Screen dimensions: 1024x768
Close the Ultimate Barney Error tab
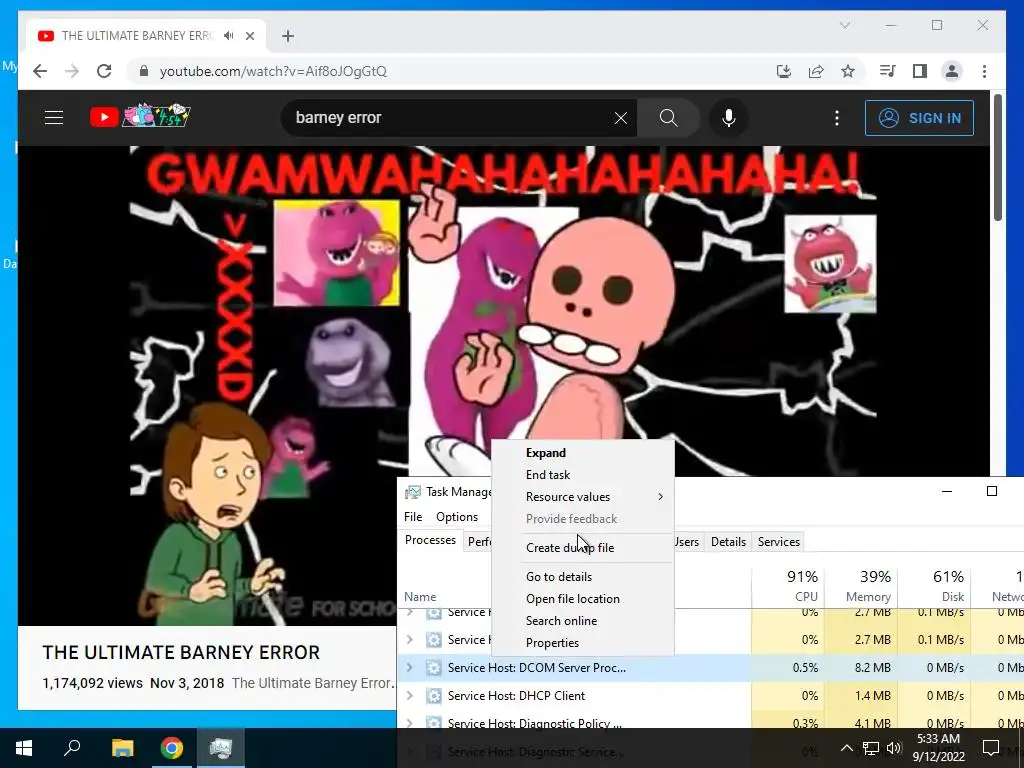pyautogui.click(x=250, y=36)
